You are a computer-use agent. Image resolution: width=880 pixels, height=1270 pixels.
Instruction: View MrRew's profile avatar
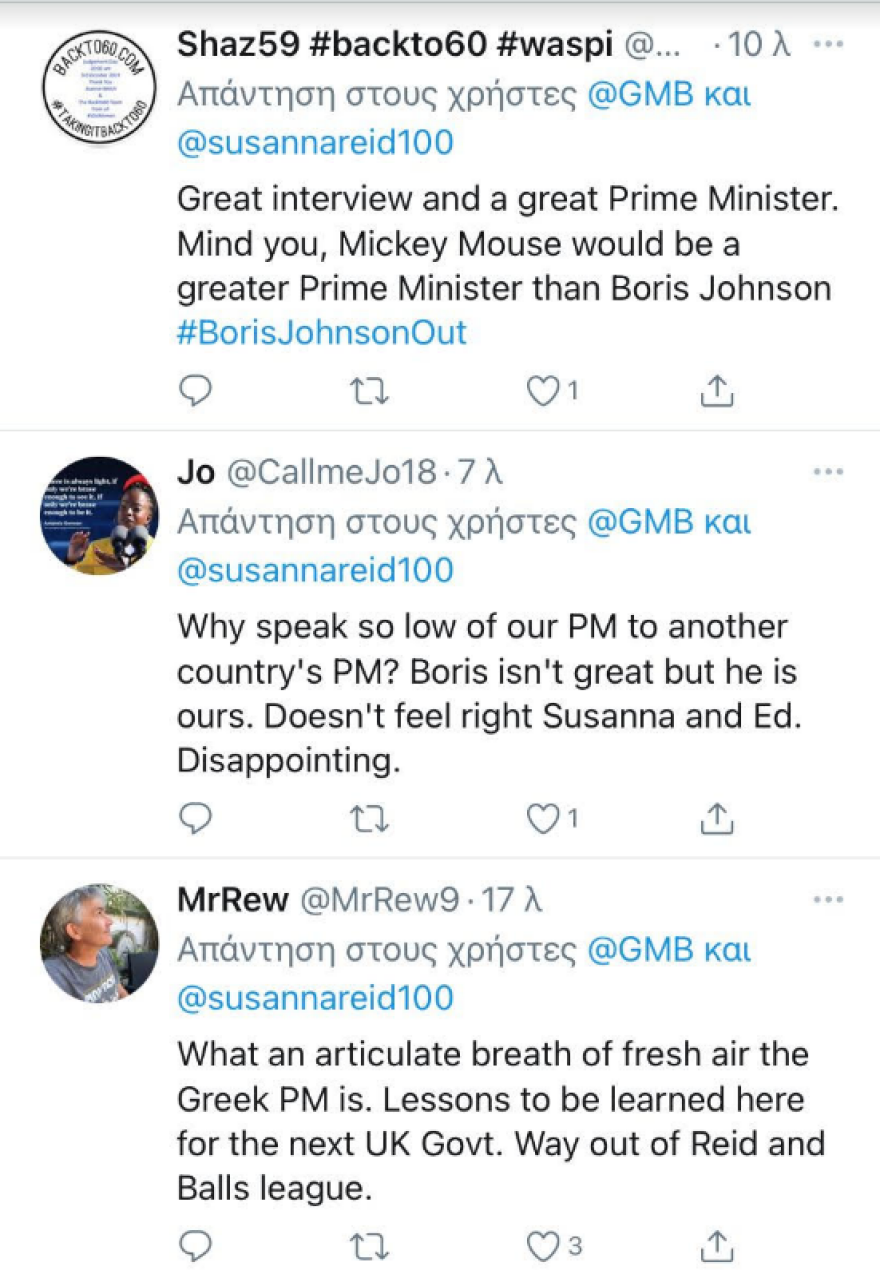pyautogui.click(x=99, y=942)
